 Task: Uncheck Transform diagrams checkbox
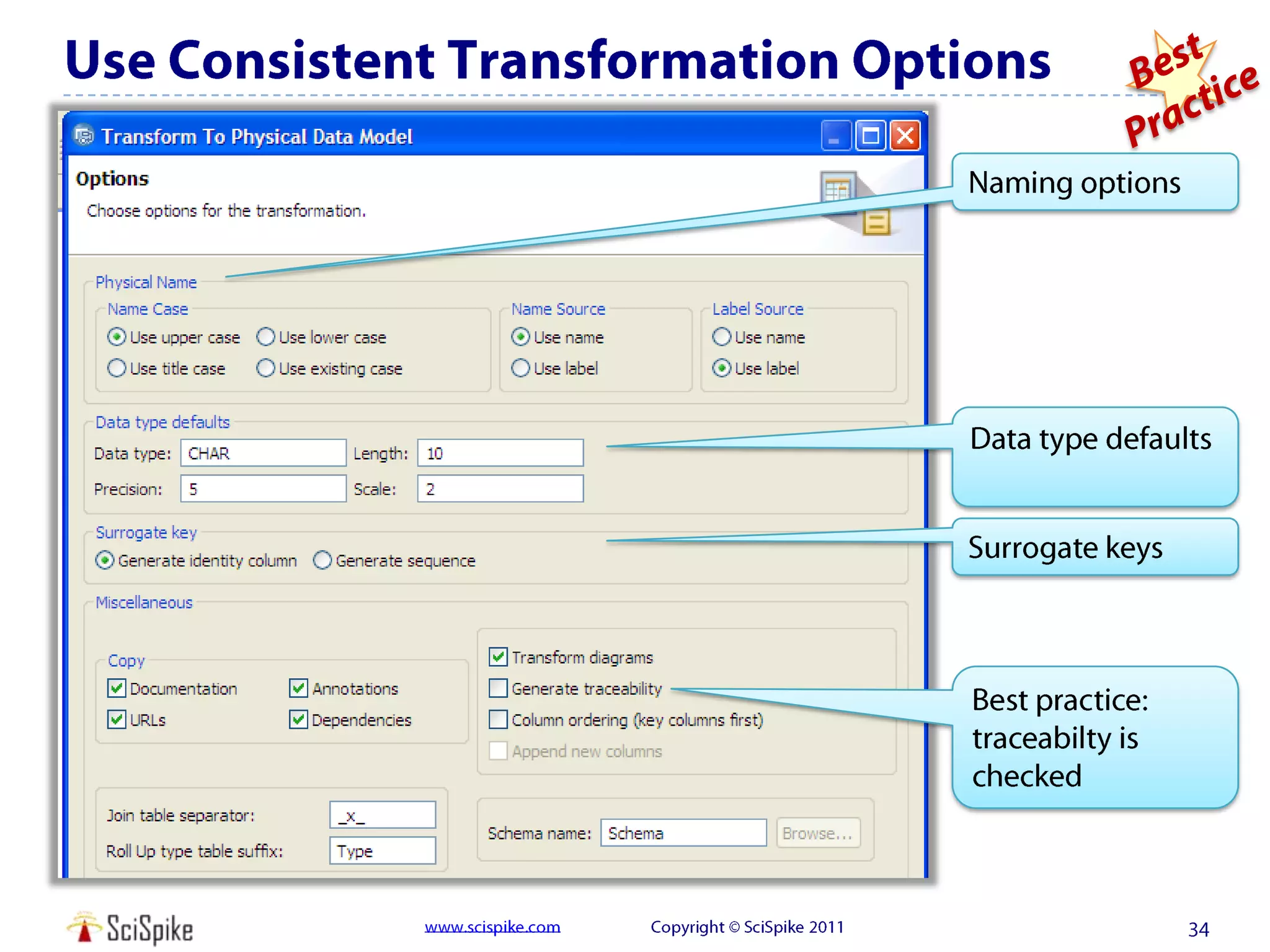pos(499,657)
